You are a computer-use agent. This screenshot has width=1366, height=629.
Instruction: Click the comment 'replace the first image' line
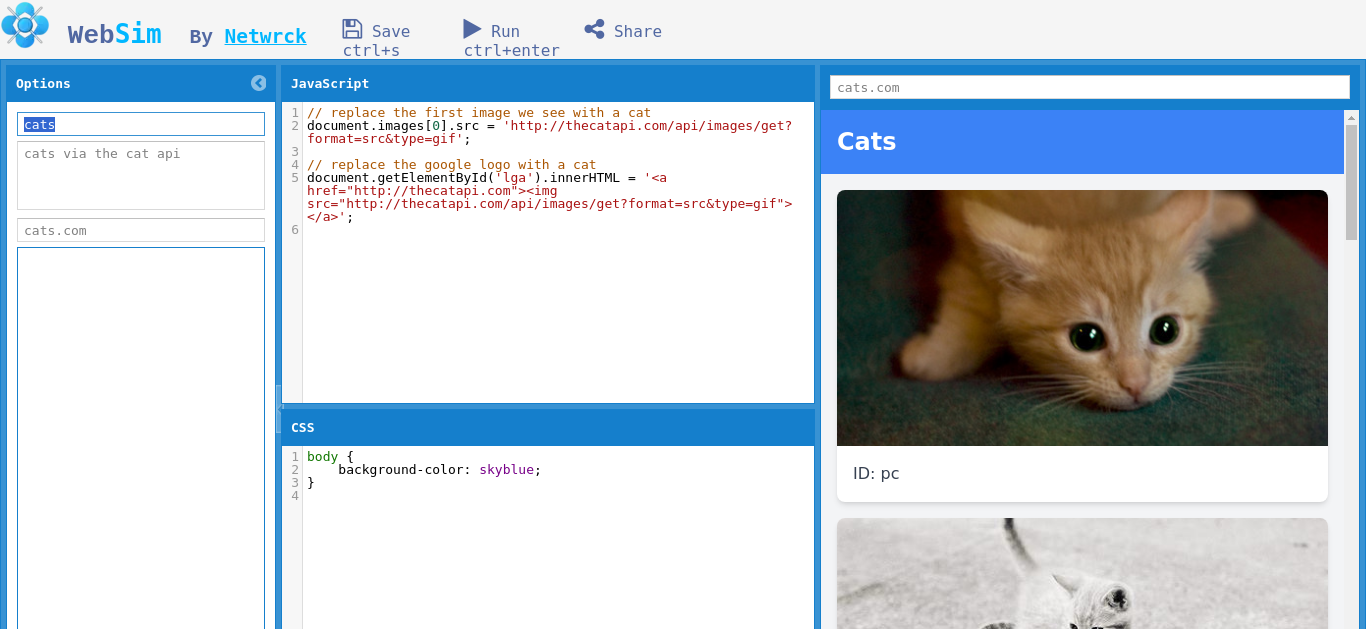(x=479, y=113)
